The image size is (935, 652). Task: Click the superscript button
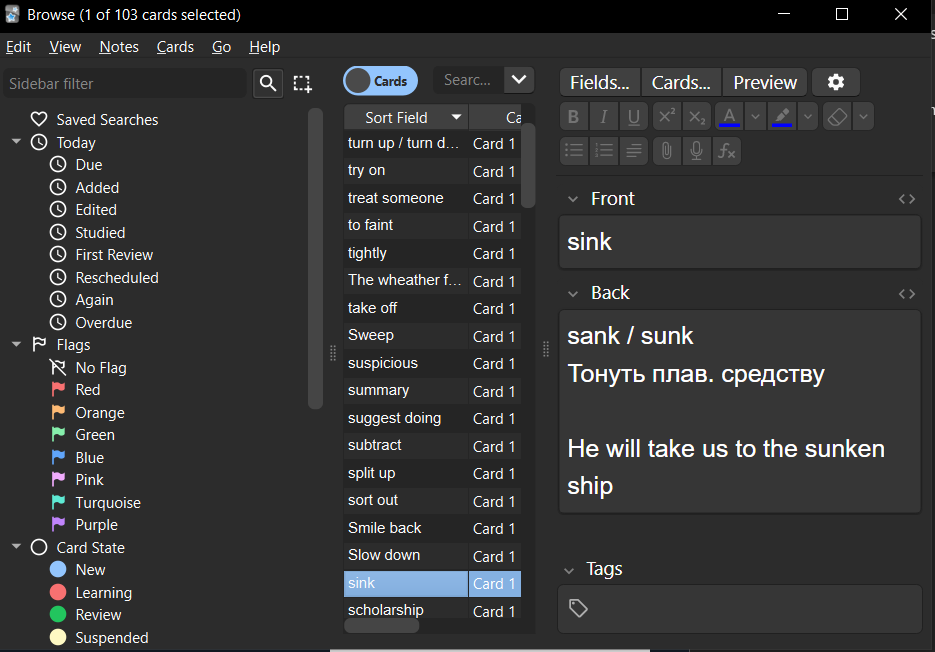(667, 117)
